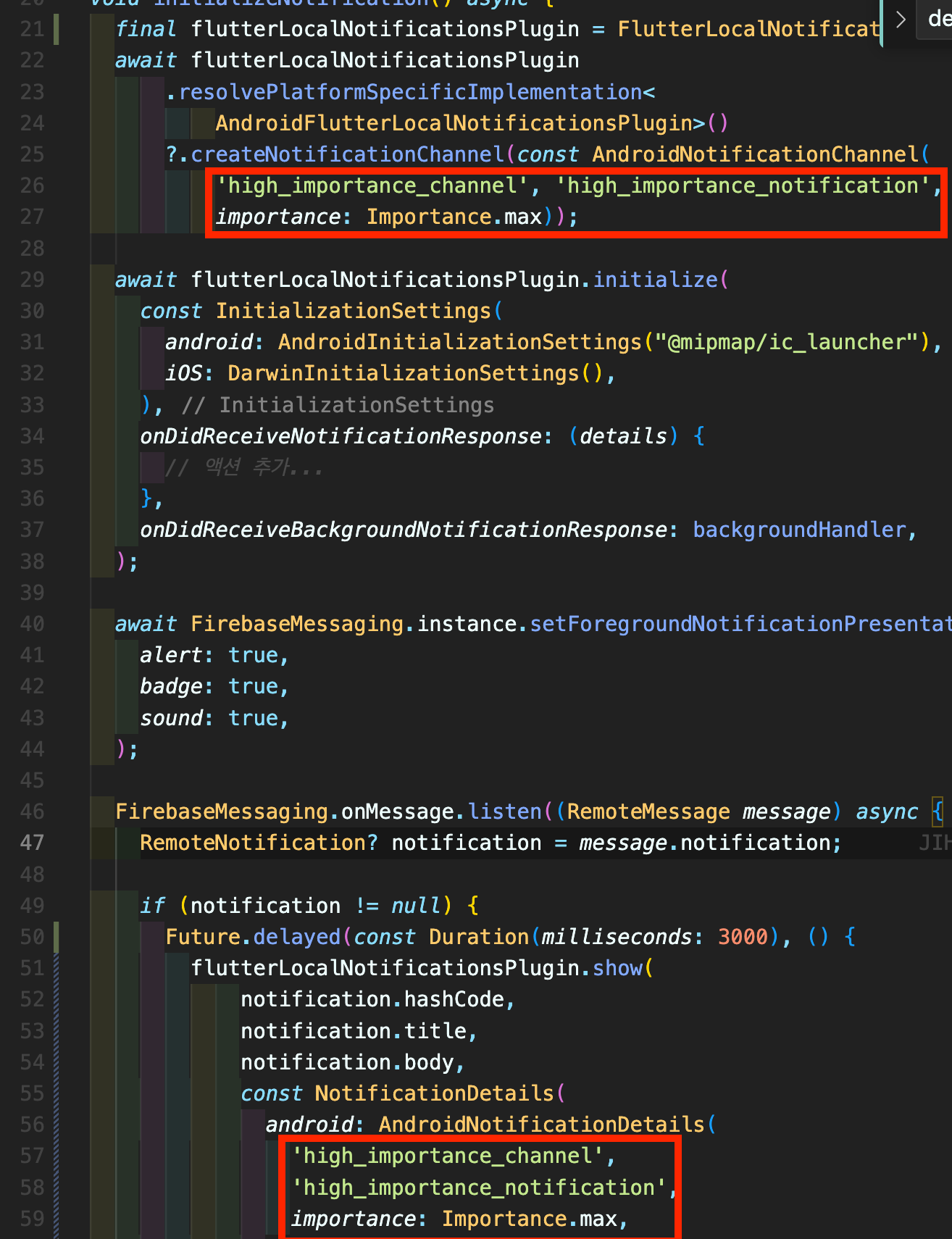
Task: Click 'NotificationDetails' constructor on line 55
Action: tap(435, 1093)
